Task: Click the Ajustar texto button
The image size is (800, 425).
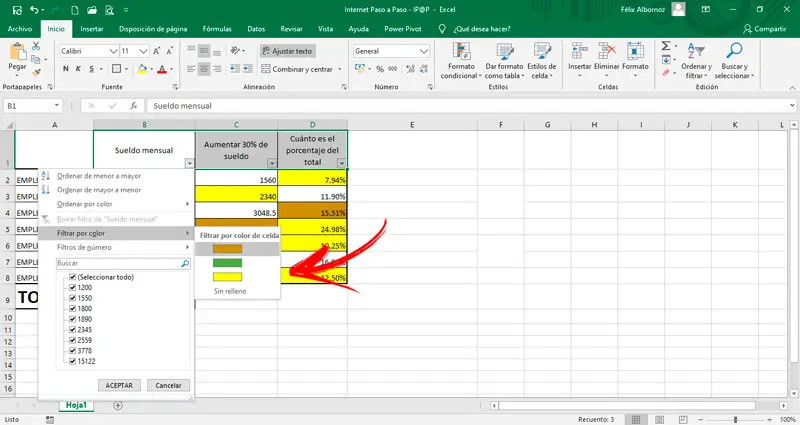Action: (x=288, y=51)
